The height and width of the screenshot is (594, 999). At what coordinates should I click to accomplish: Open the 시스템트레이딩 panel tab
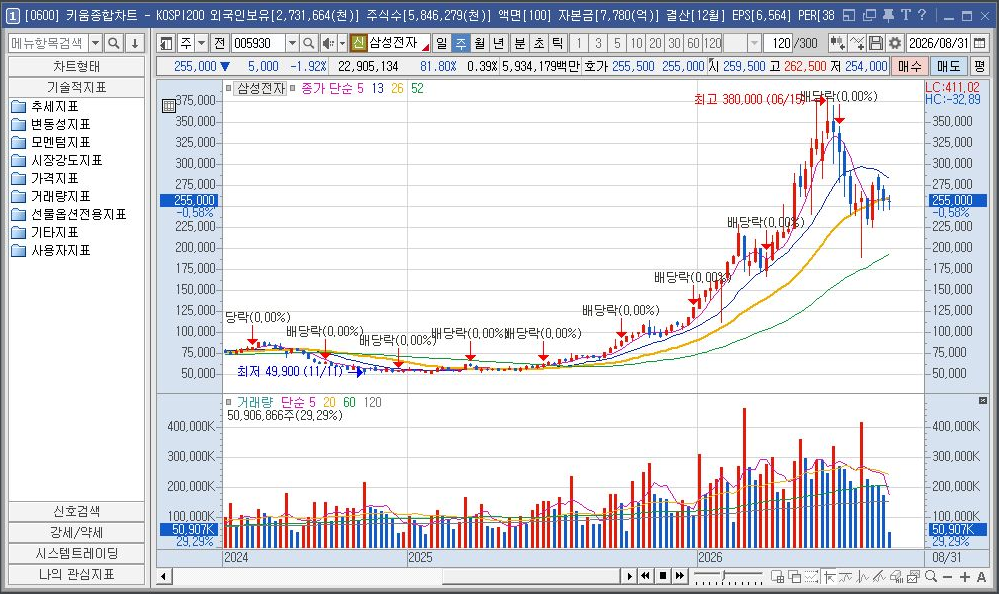pos(76,553)
